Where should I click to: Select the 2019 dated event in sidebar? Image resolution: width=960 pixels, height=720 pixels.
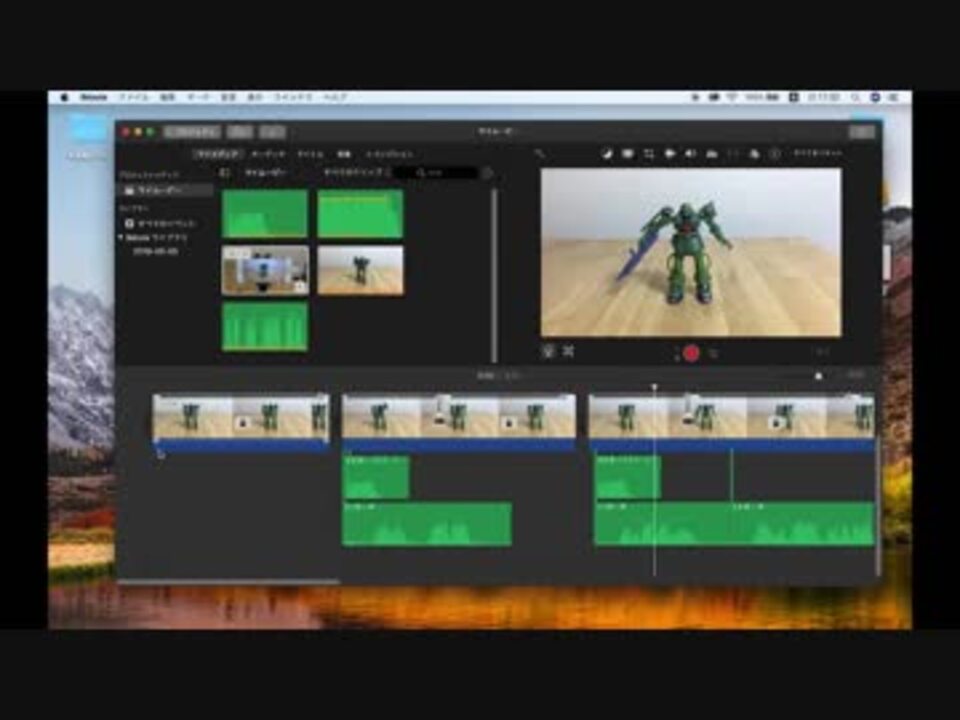[156, 251]
